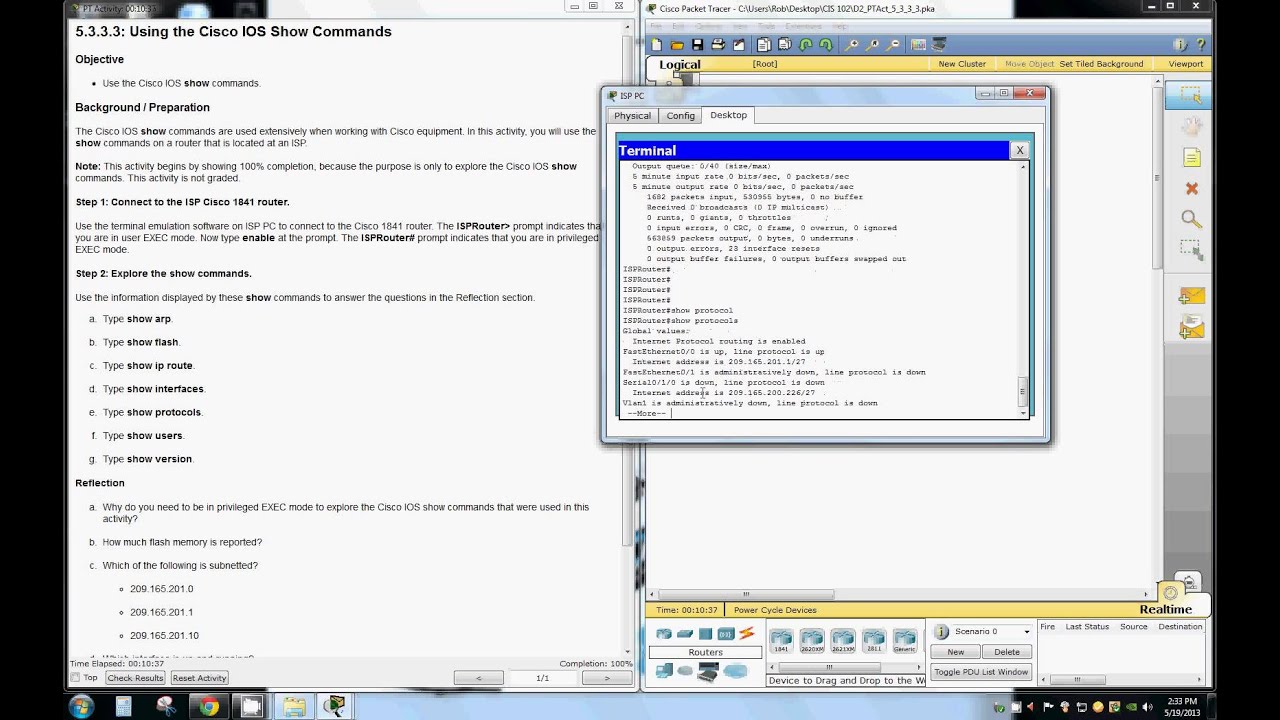Image resolution: width=1280 pixels, height=720 pixels.
Task: Select the Switches device category icon
Action: click(x=685, y=634)
